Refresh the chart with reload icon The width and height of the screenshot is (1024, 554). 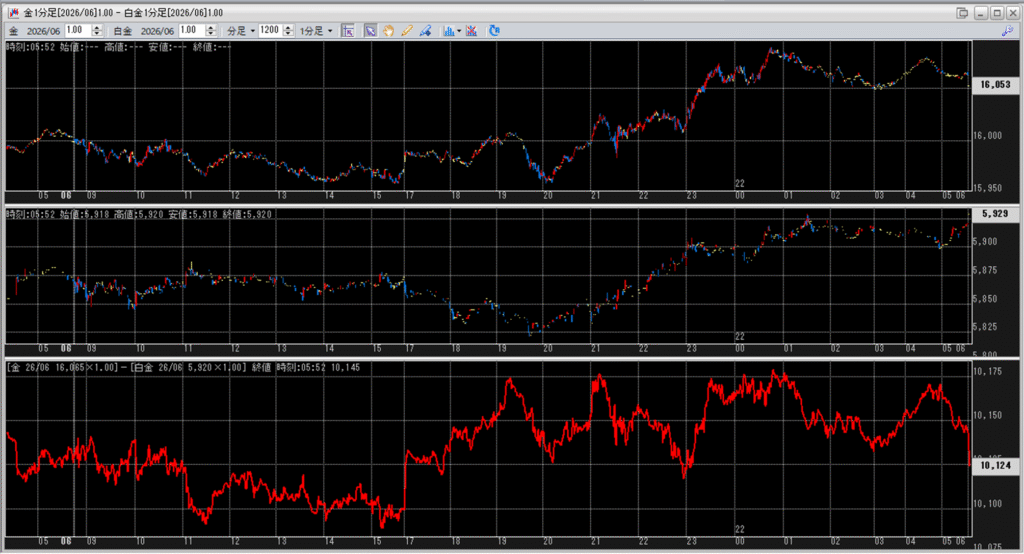click(x=494, y=31)
